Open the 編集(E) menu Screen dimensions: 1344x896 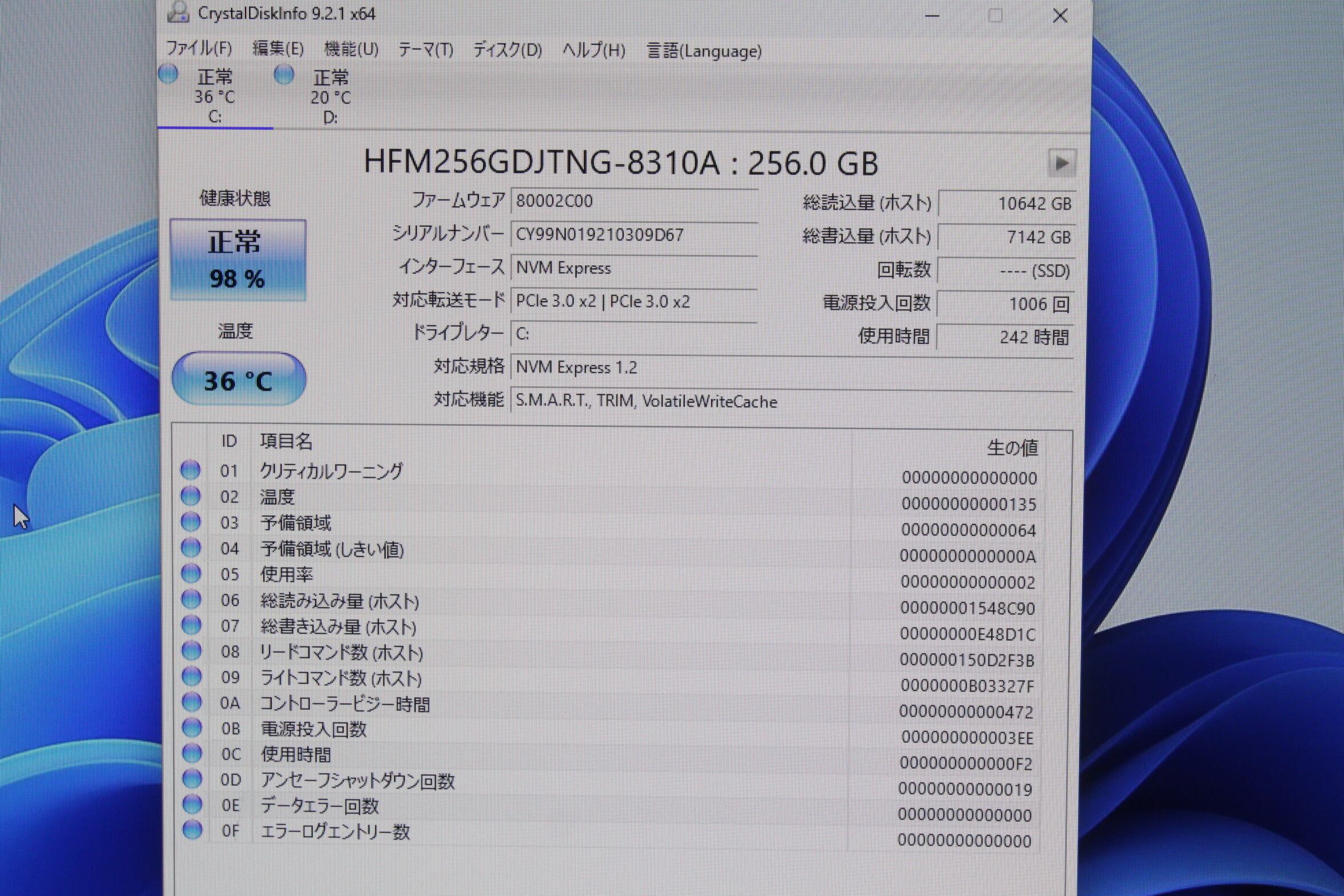[x=278, y=49]
